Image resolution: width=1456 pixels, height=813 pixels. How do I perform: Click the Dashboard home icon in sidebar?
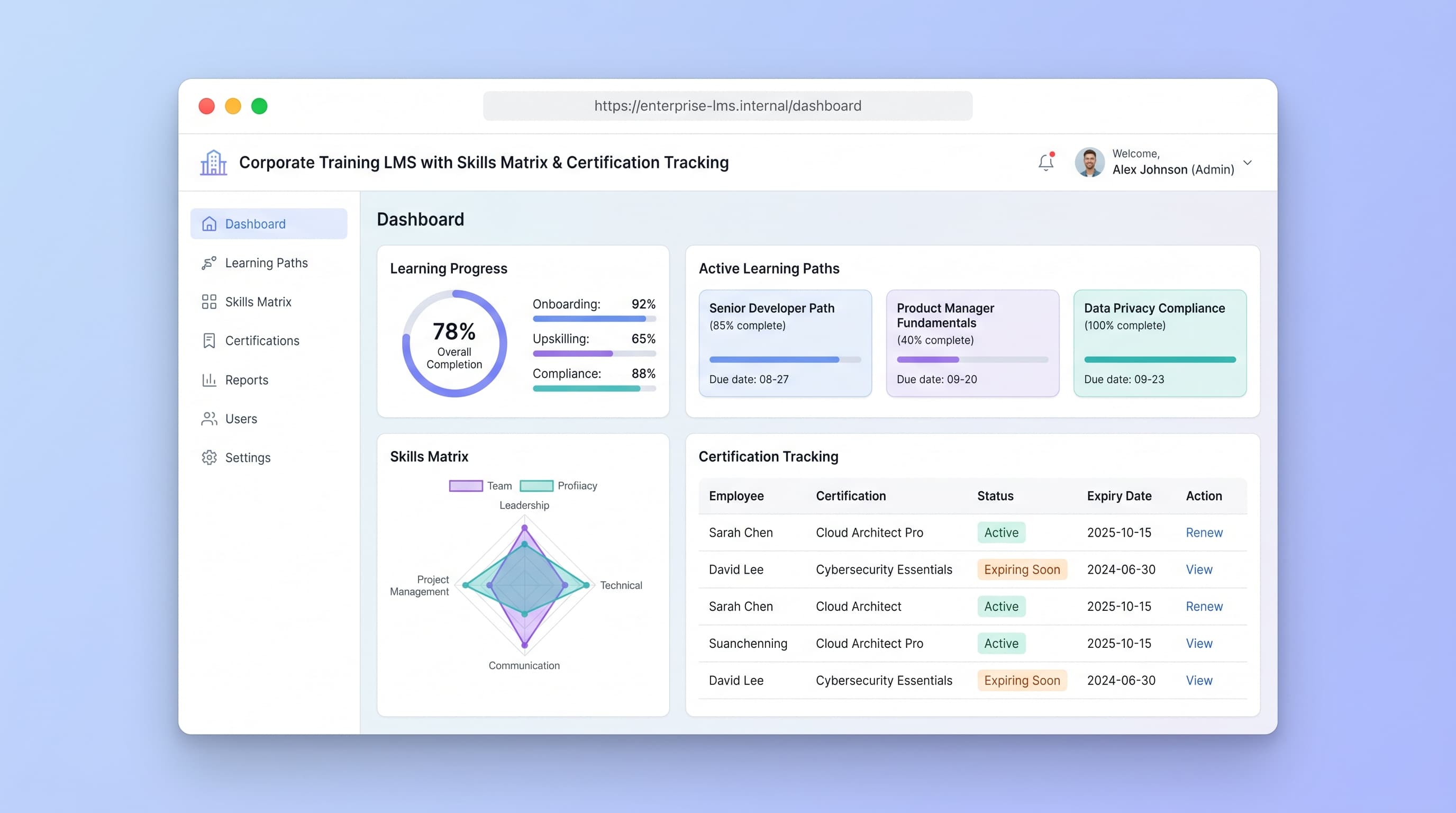tap(209, 224)
